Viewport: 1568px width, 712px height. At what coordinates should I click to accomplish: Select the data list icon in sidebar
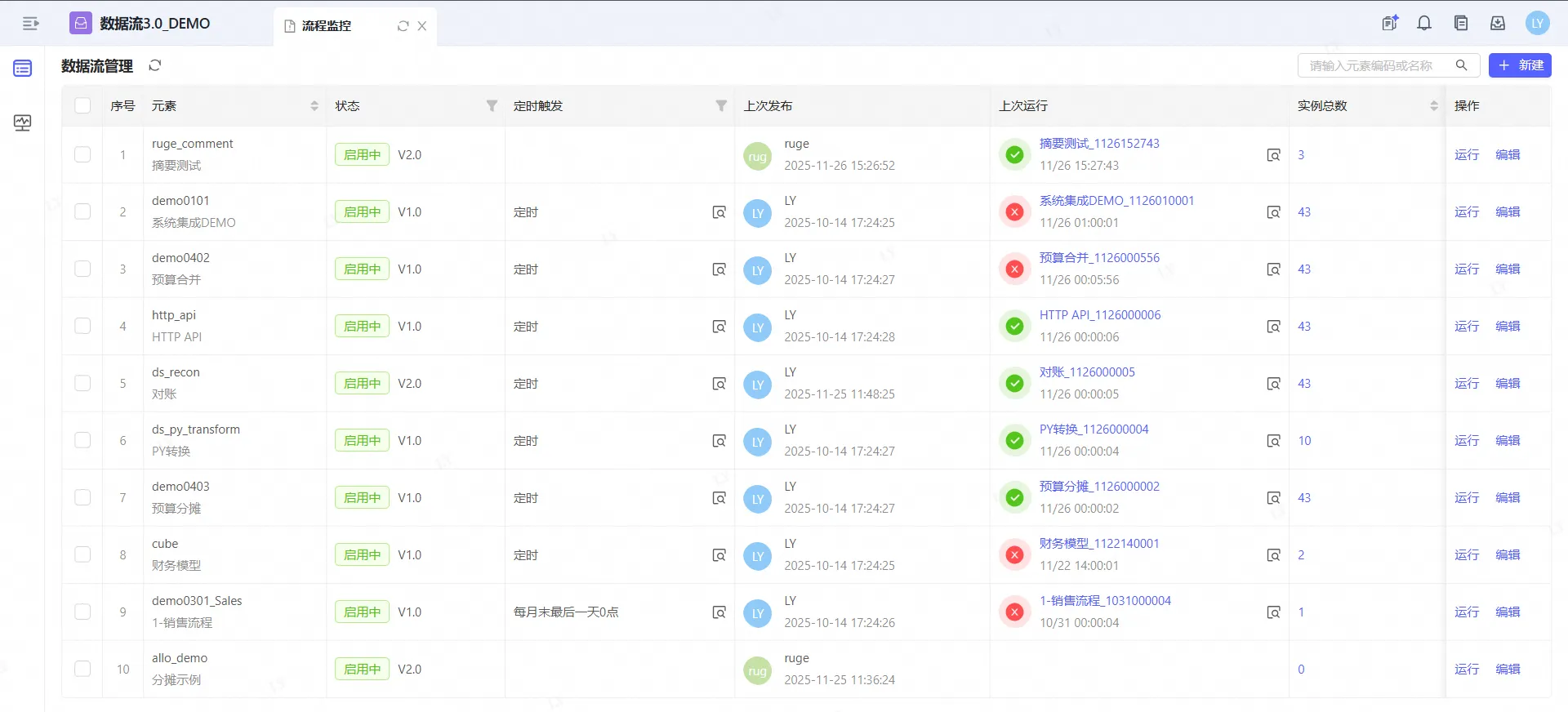click(22, 69)
